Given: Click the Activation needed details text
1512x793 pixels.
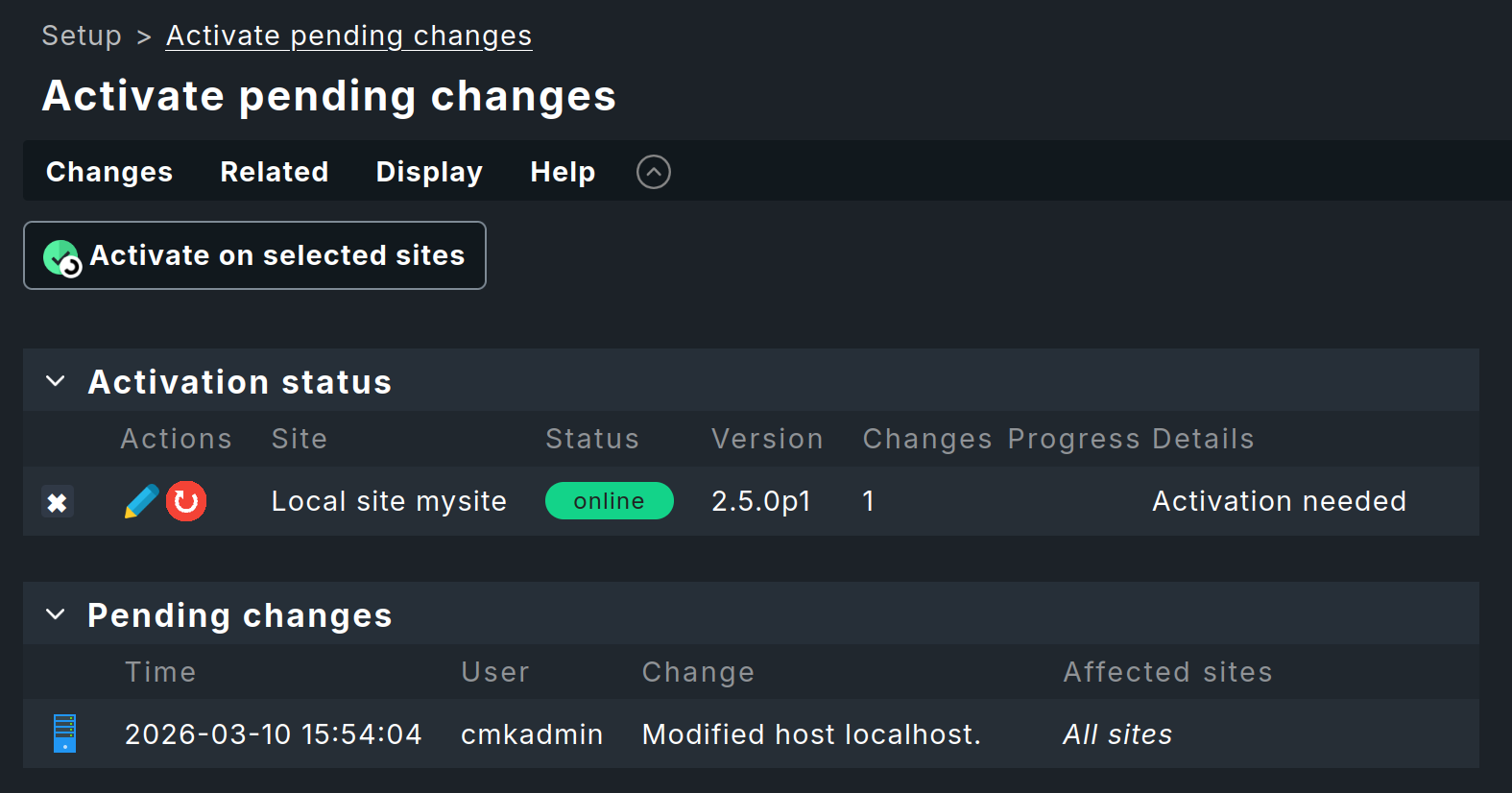Looking at the screenshot, I should coord(1279,501).
